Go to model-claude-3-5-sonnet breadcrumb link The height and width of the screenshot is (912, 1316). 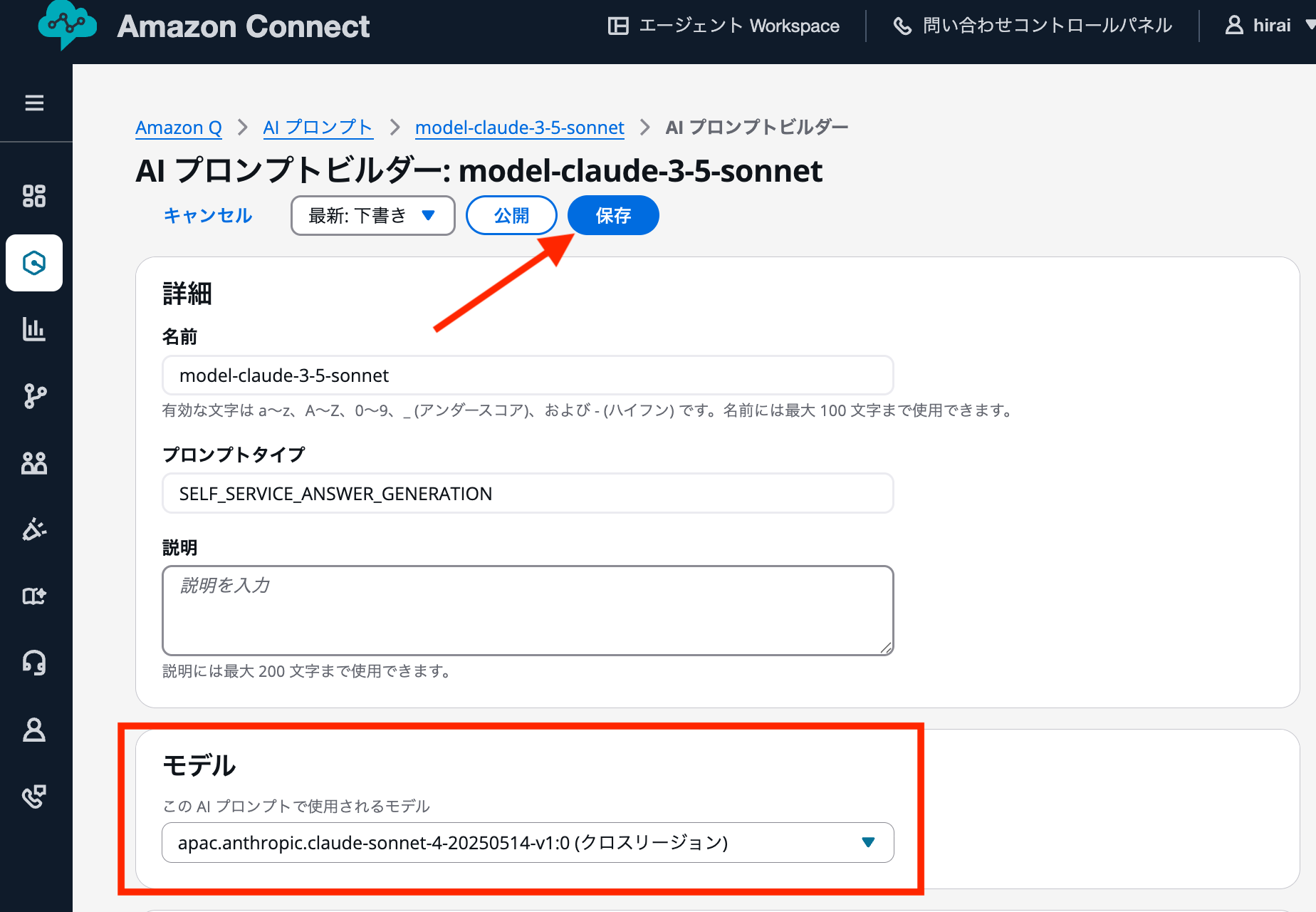(x=520, y=128)
